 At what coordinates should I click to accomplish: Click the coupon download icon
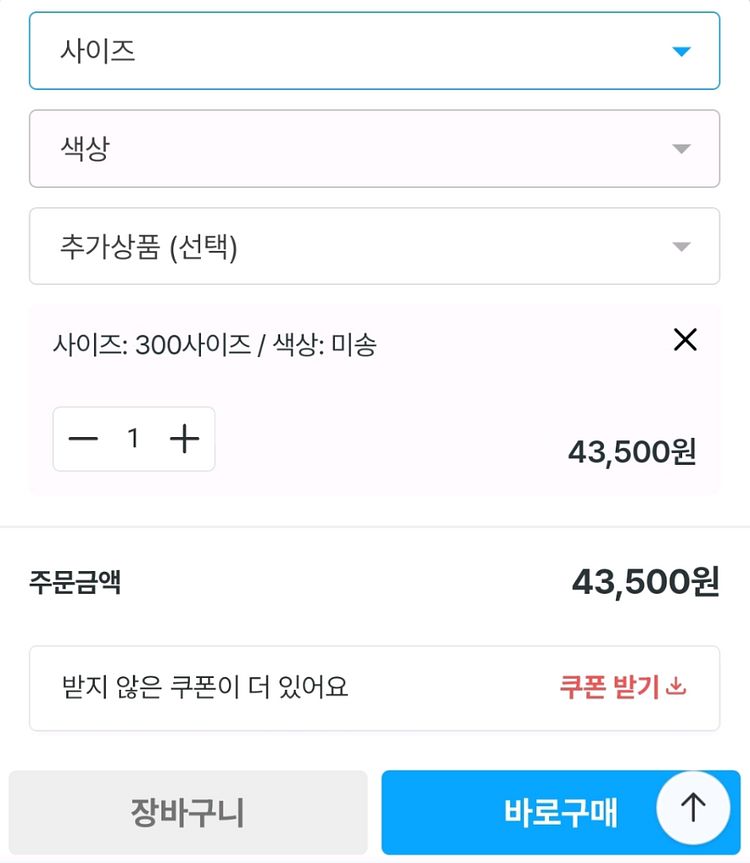click(x=677, y=687)
